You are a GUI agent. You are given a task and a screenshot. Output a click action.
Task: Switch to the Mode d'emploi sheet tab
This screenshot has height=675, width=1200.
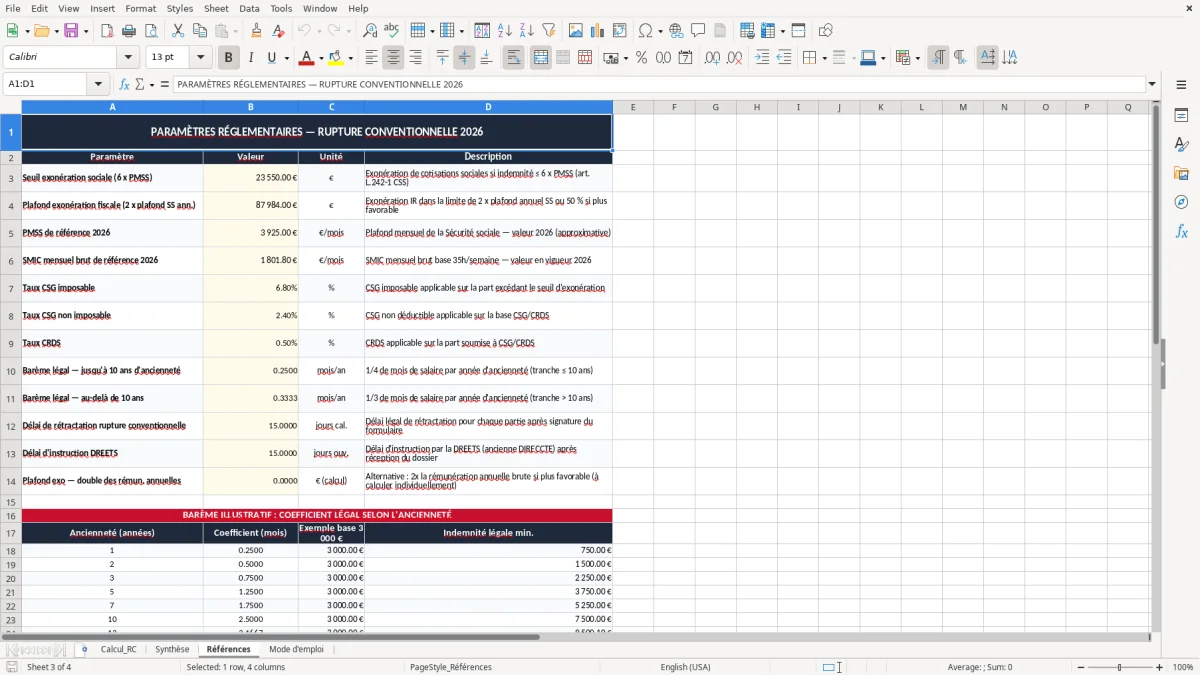[296, 649]
